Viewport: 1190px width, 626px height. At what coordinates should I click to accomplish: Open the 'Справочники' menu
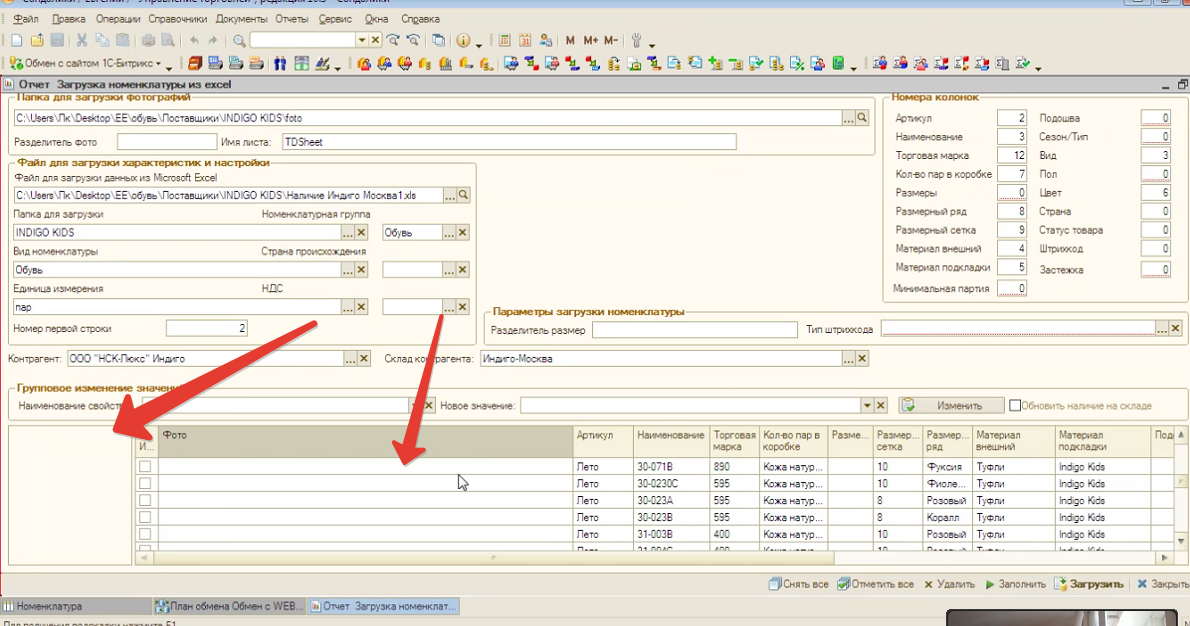pos(178,19)
